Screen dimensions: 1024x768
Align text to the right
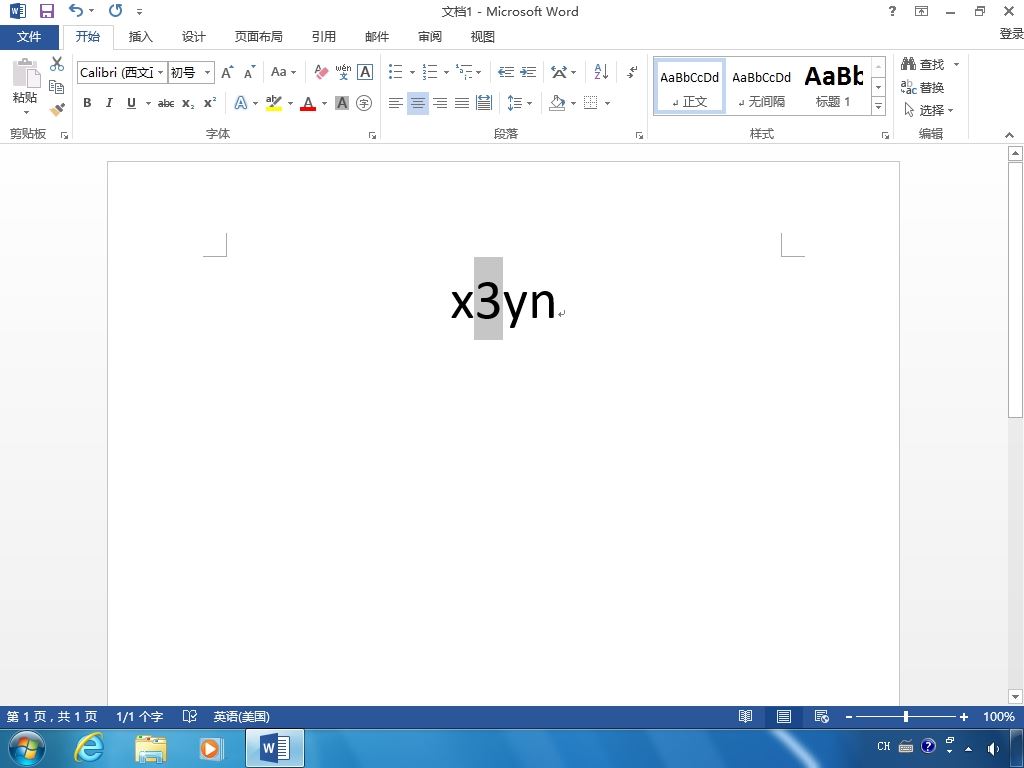440,103
